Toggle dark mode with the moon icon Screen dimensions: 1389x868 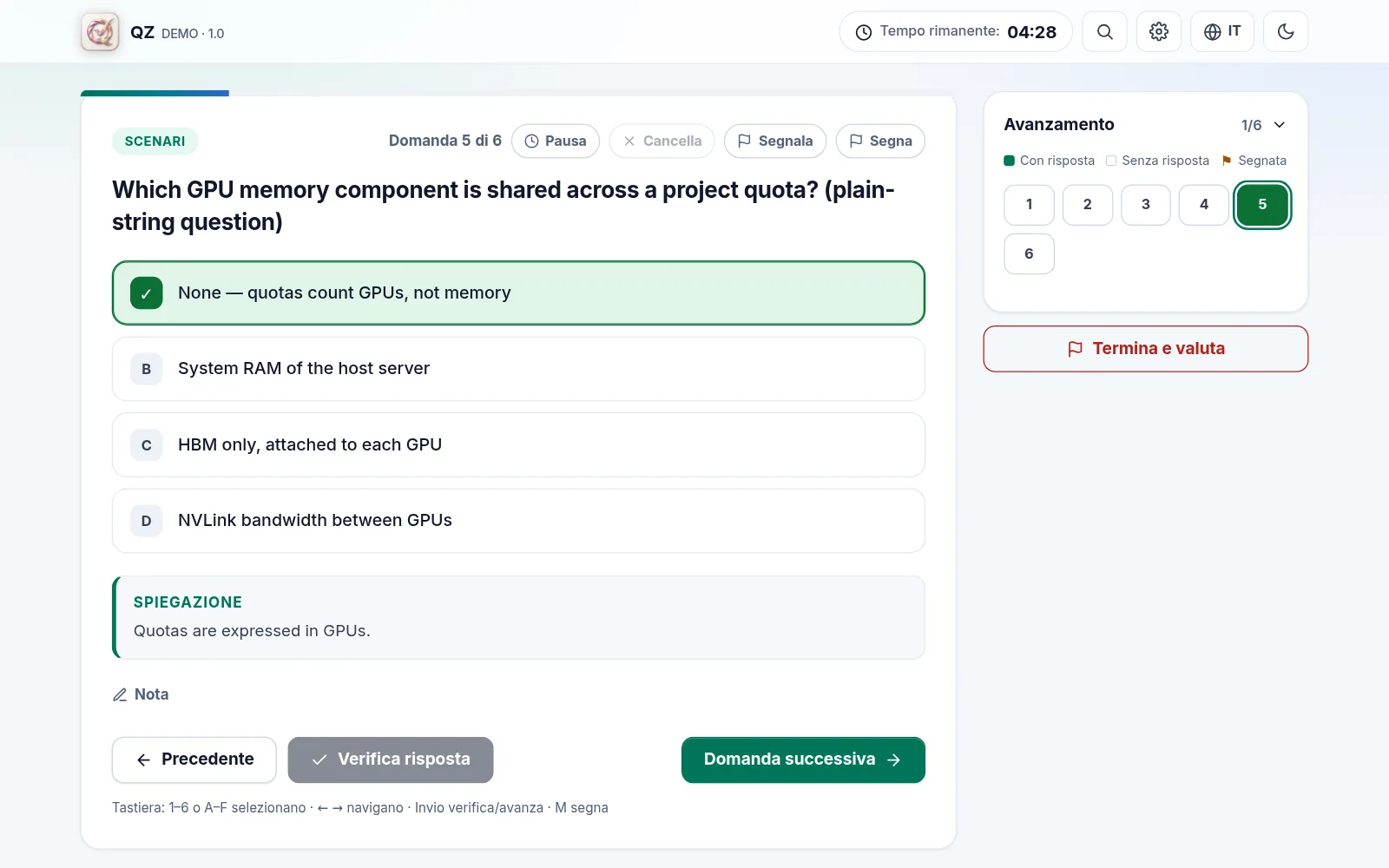click(1286, 32)
